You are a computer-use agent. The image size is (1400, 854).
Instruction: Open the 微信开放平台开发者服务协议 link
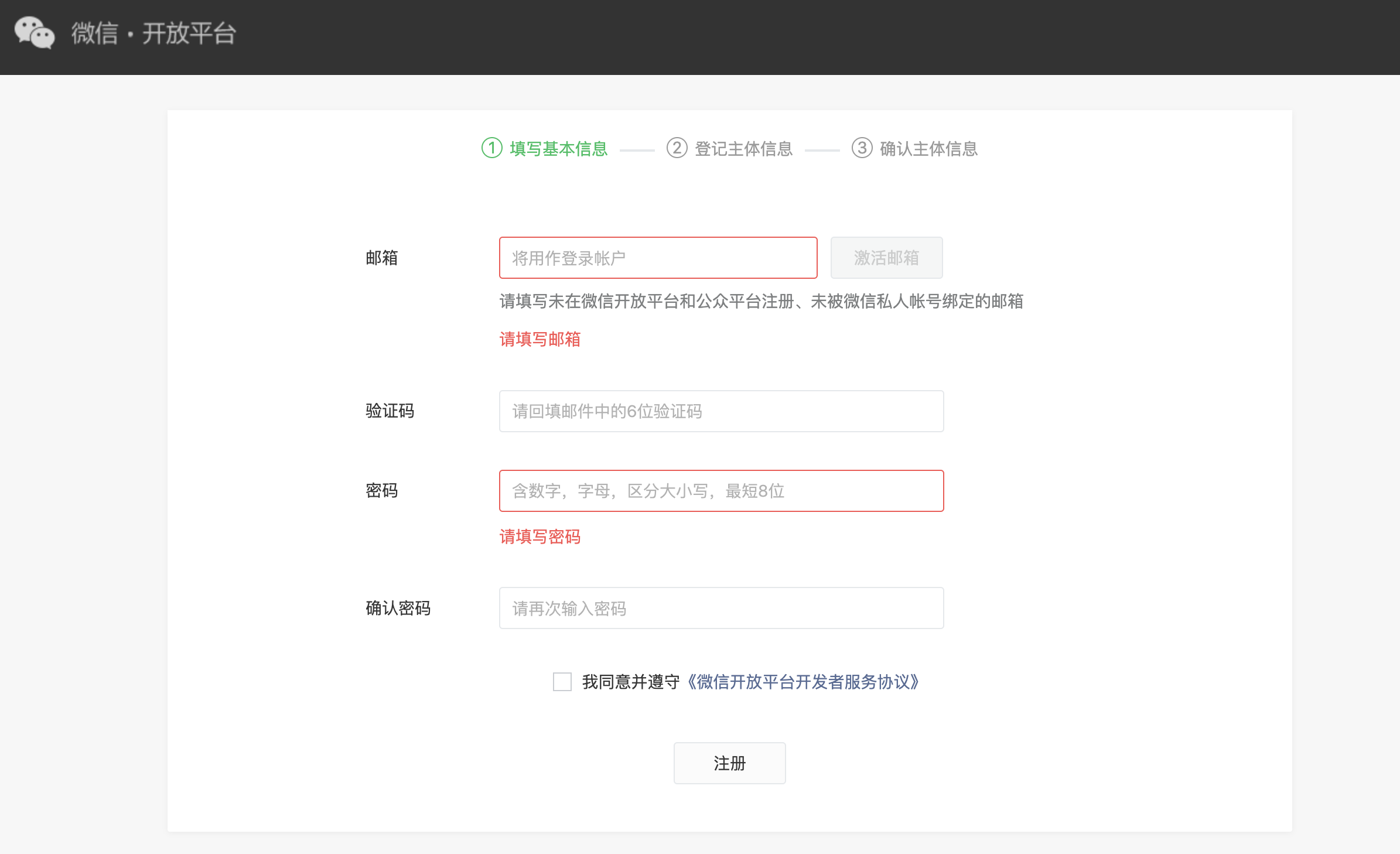pyautogui.click(x=803, y=682)
